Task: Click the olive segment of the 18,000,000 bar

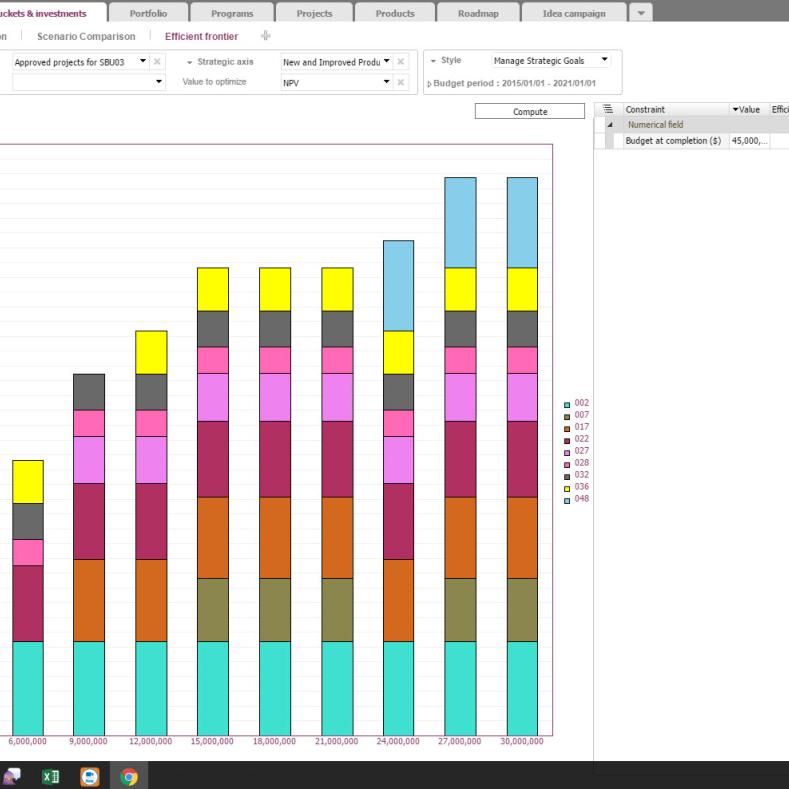Action: pos(275,610)
